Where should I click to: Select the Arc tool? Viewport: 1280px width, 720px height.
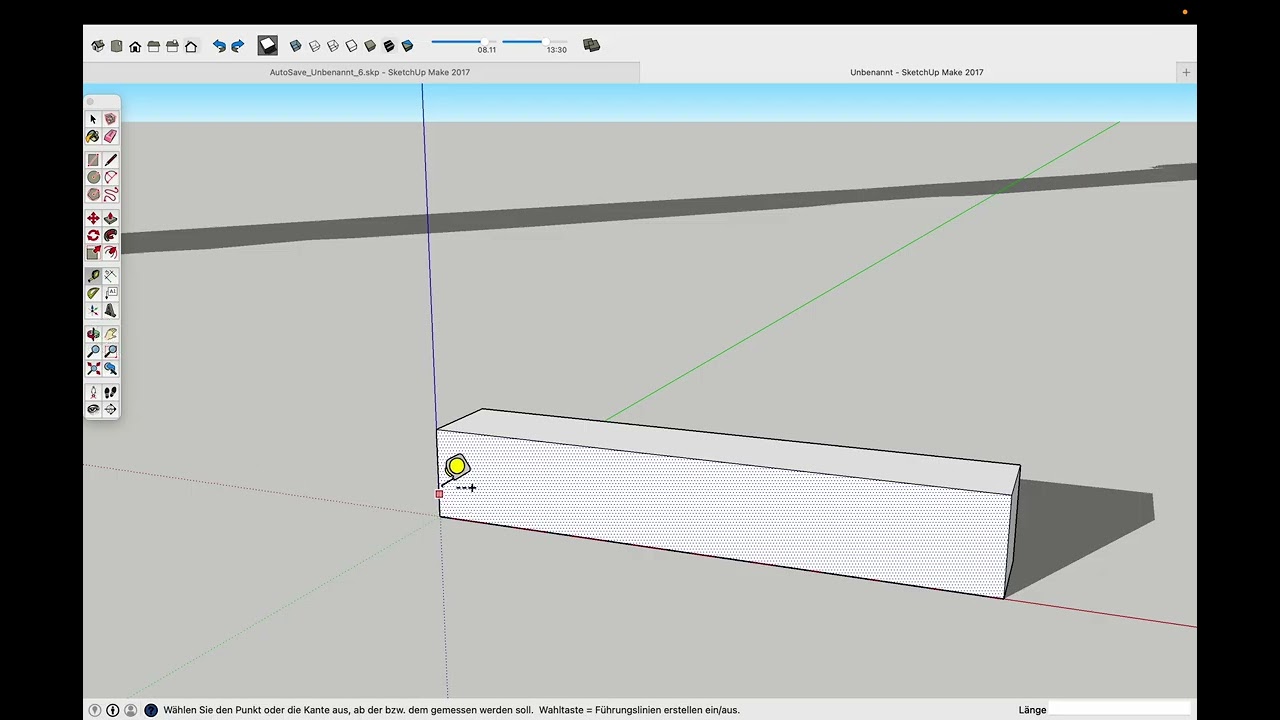[110, 177]
